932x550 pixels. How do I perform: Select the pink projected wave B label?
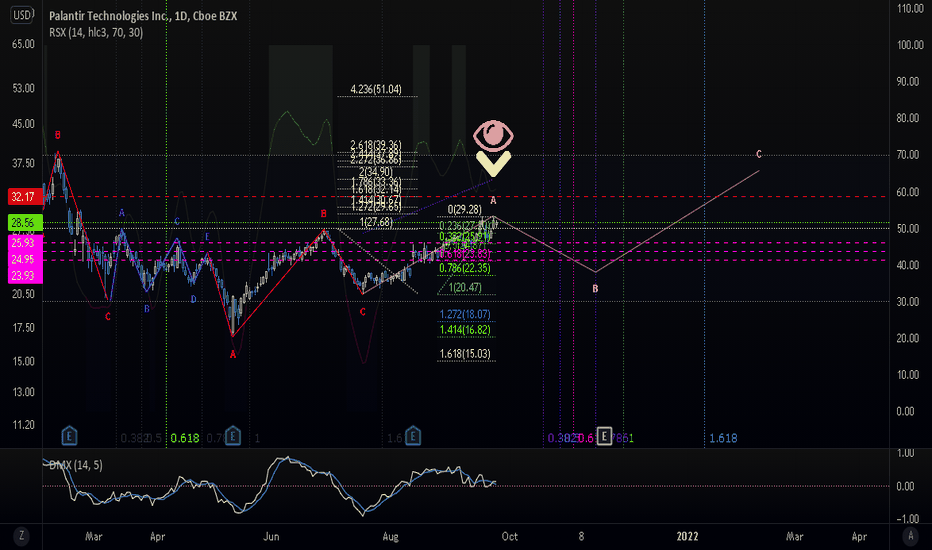point(595,288)
